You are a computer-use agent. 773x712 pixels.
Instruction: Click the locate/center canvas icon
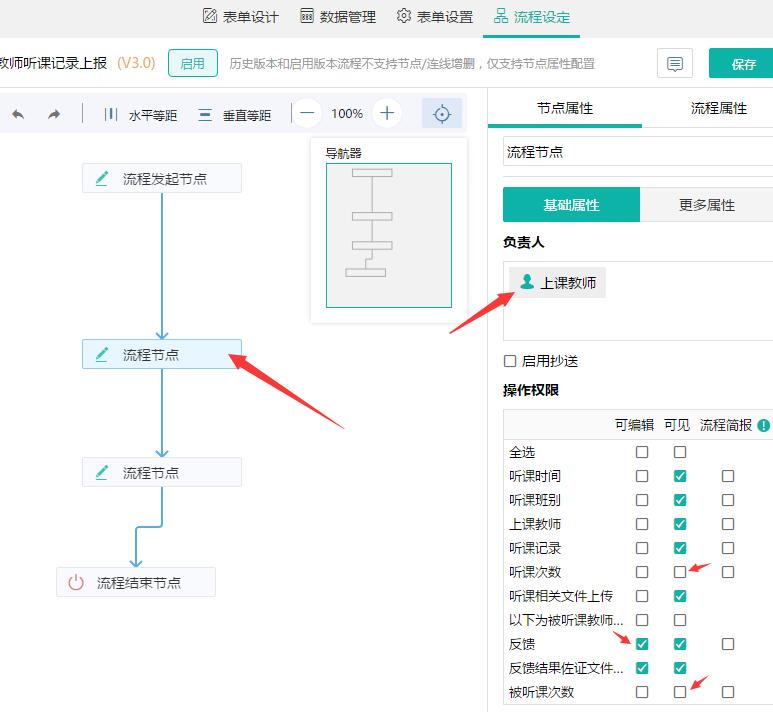pos(442,113)
